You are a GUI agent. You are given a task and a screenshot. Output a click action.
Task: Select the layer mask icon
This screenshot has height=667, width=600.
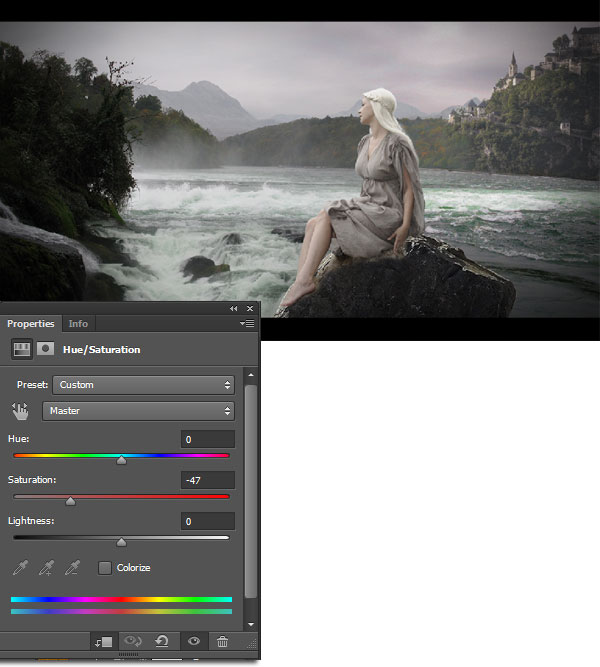(x=45, y=349)
